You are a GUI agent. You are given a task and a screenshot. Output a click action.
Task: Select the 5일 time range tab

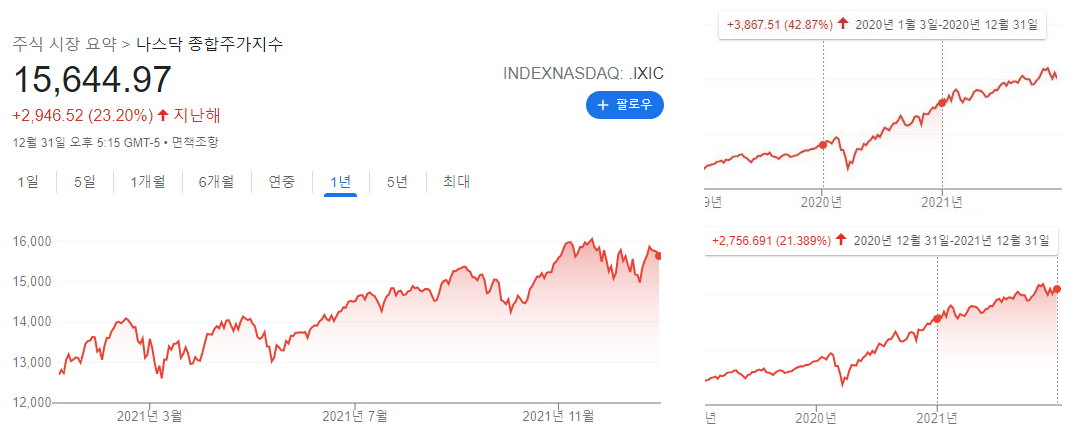coord(85,182)
